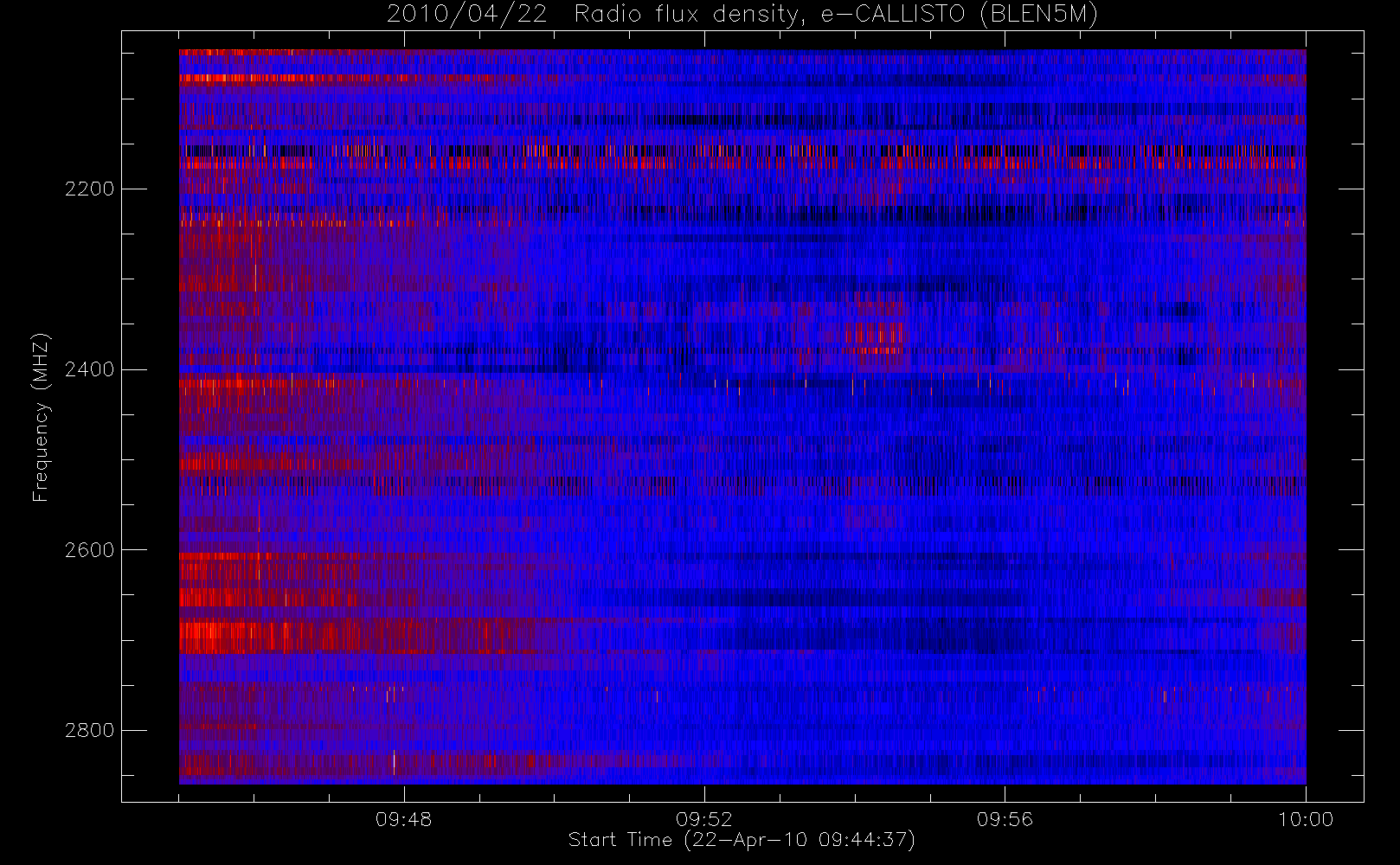Select the 2400 frequency axis label
This screenshot has width=1400, height=865.
coord(89,370)
